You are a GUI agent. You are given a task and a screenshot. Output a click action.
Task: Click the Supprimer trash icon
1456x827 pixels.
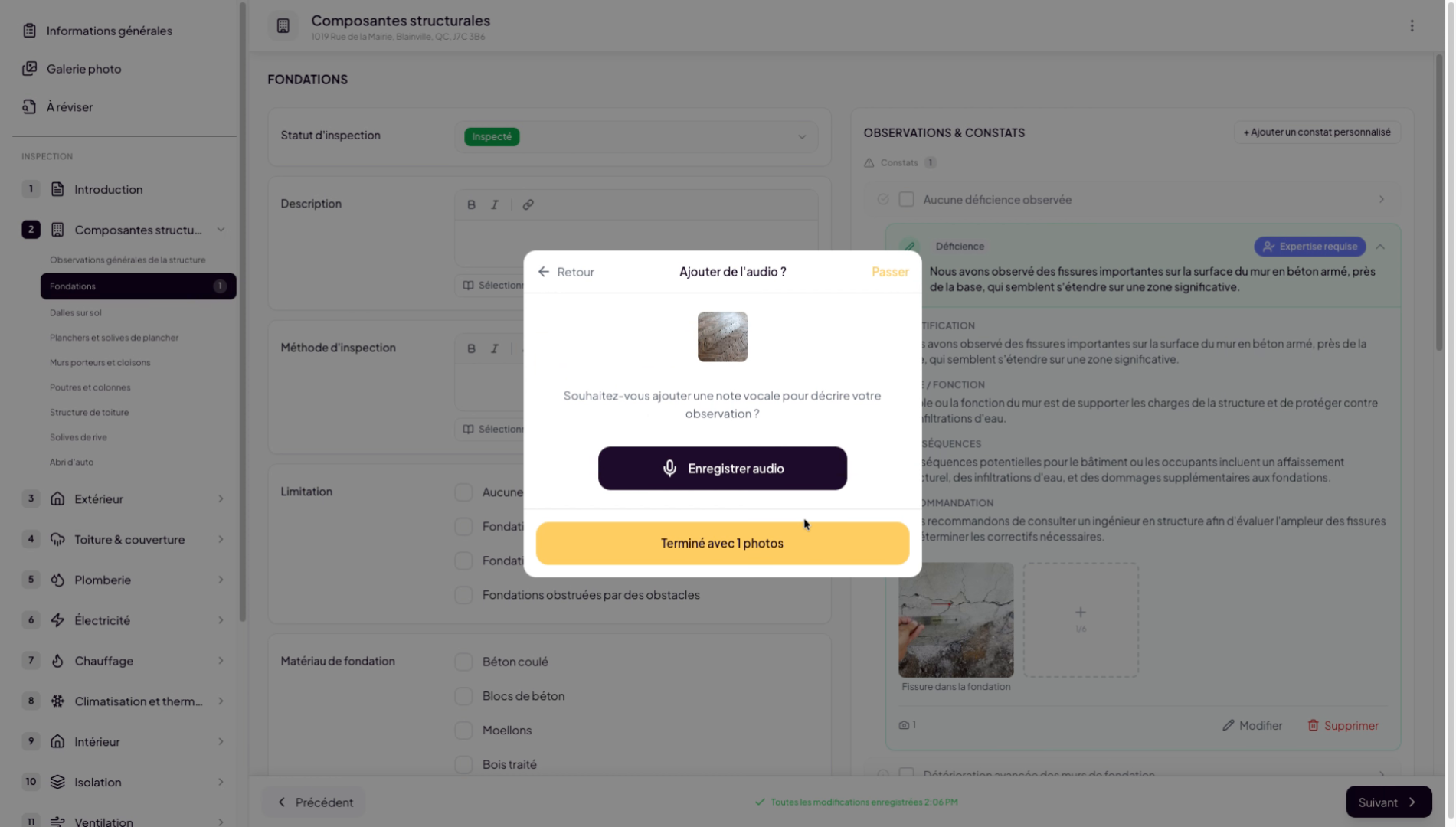1313,725
